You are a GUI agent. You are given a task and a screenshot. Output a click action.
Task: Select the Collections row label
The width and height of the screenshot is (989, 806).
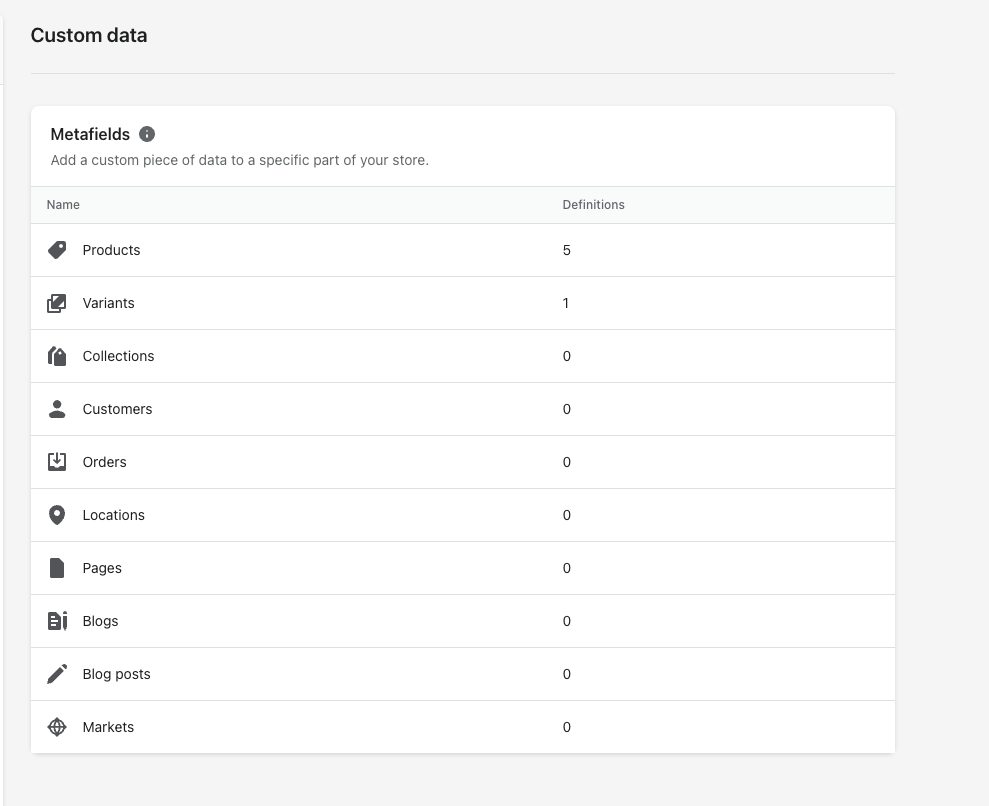(118, 356)
